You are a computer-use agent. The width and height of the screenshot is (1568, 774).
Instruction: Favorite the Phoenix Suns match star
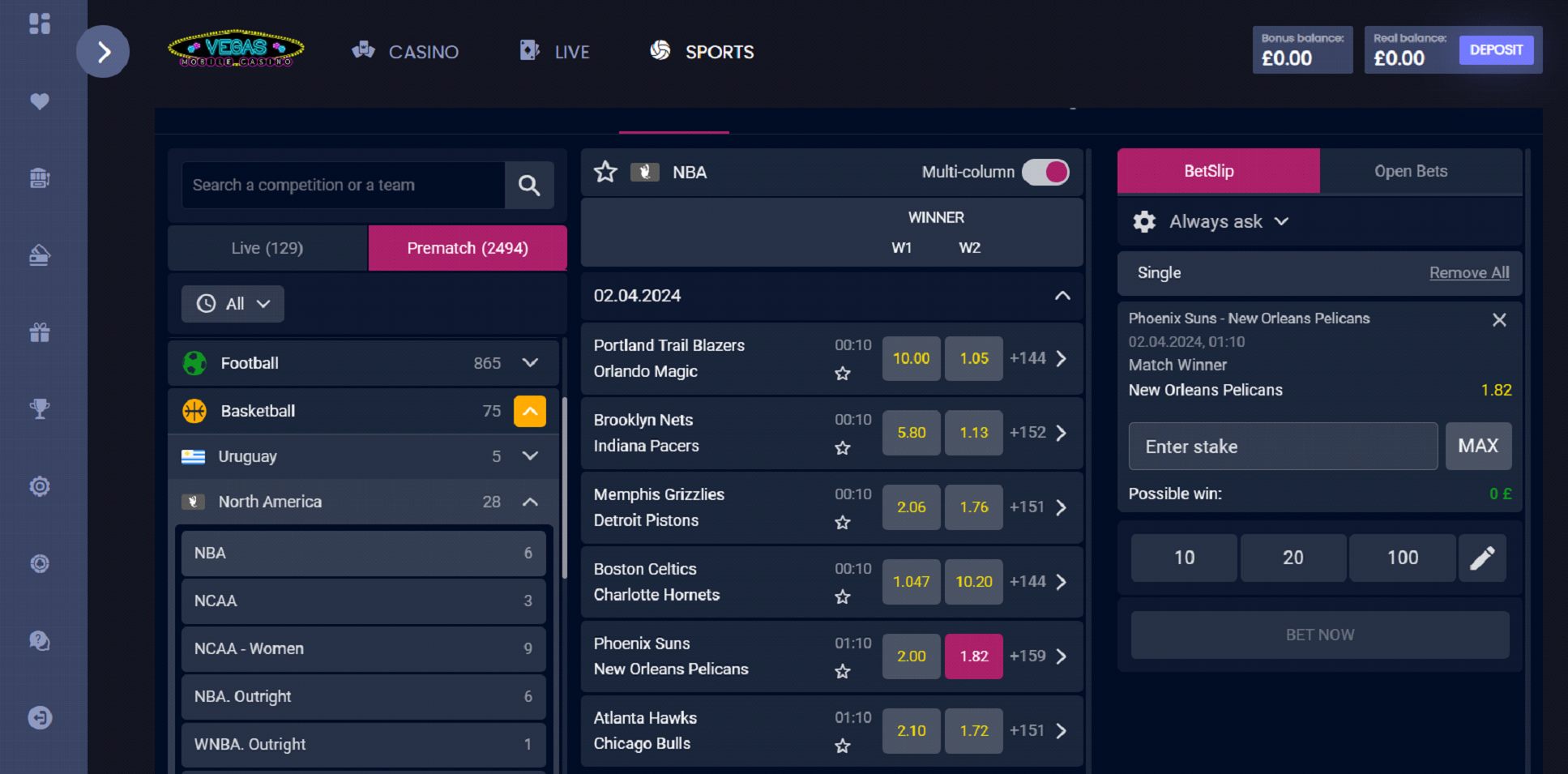pyautogui.click(x=843, y=672)
